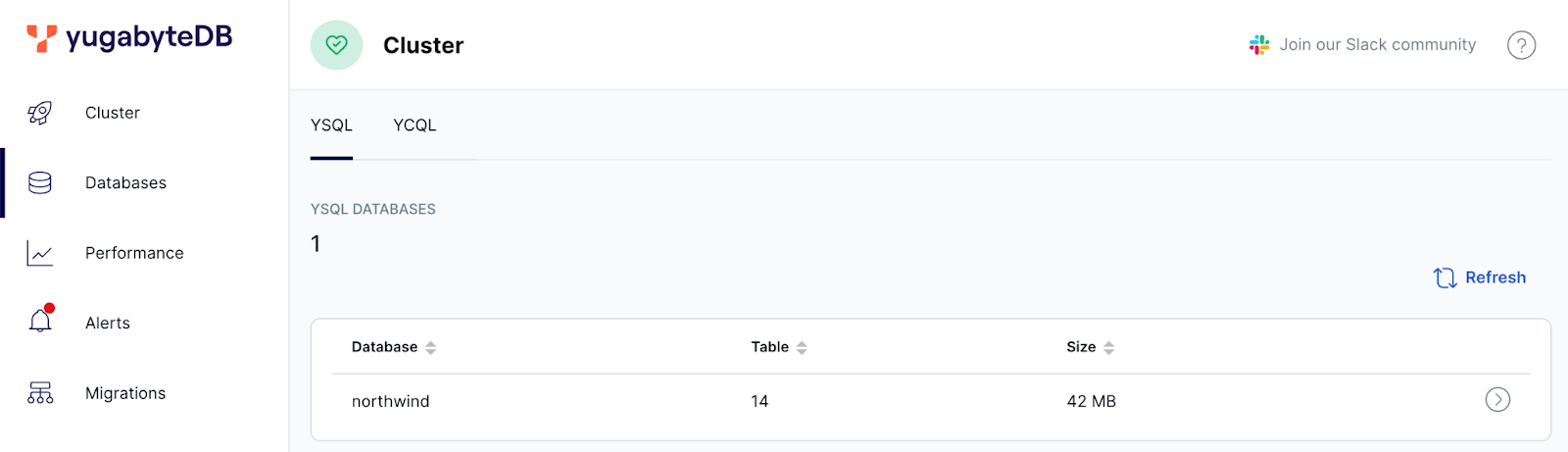
Task: Select the YSQL tab
Action: click(331, 126)
